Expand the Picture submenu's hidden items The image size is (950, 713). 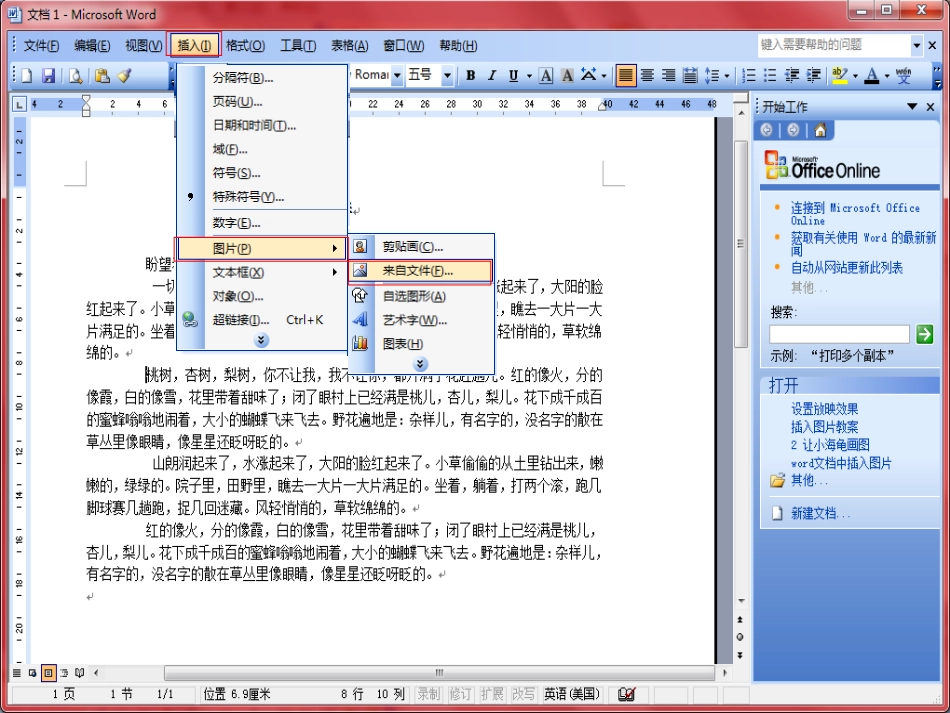click(x=420, y=364)
